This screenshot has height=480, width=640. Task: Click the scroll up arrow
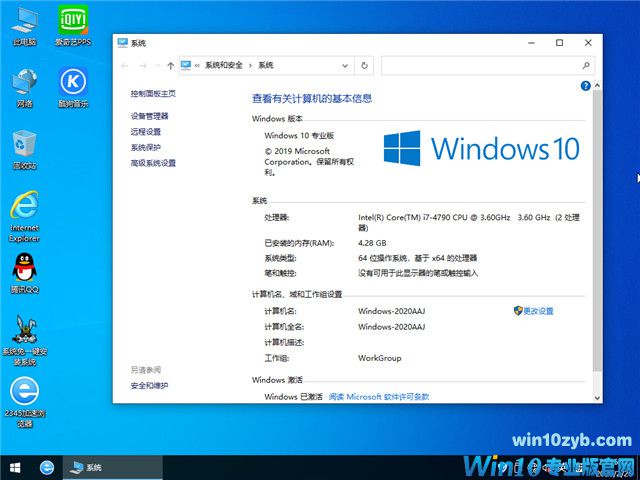point(597,85)
